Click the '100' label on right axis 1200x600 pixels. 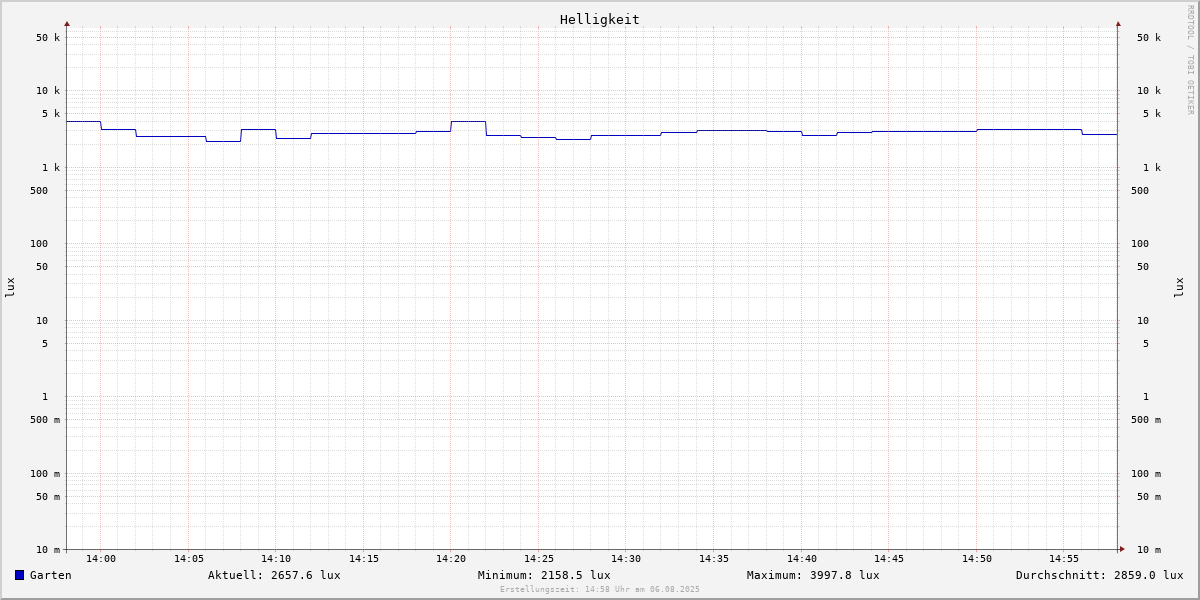coord(1140,244)
